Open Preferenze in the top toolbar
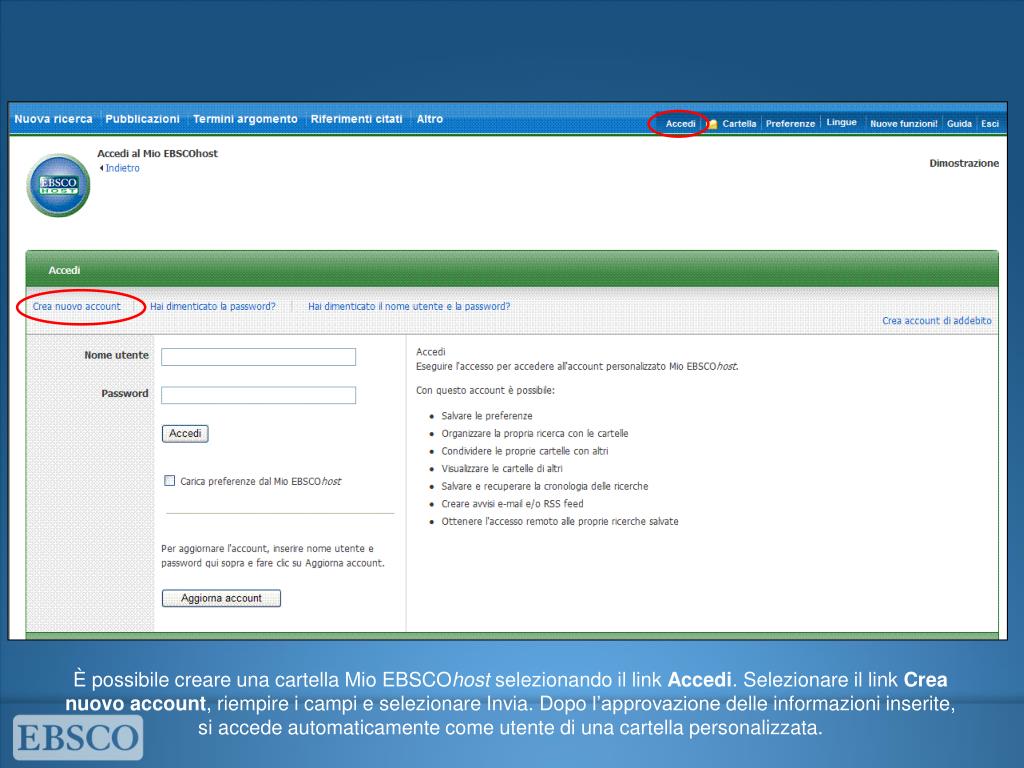The width and height of the screenshot is (1024, 768). point(790,123)
